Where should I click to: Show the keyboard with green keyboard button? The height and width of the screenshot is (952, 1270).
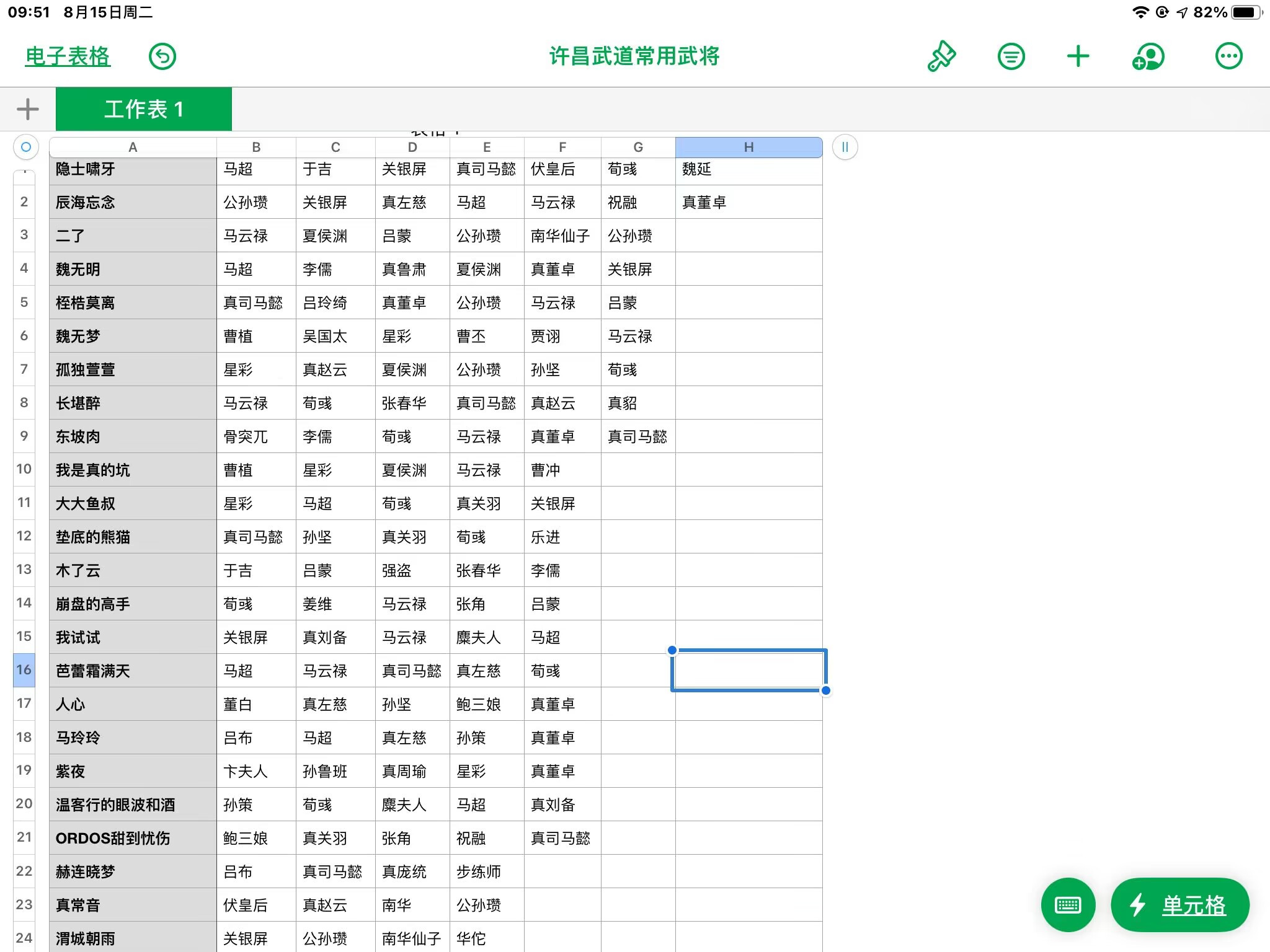(x=1068, y=905)
